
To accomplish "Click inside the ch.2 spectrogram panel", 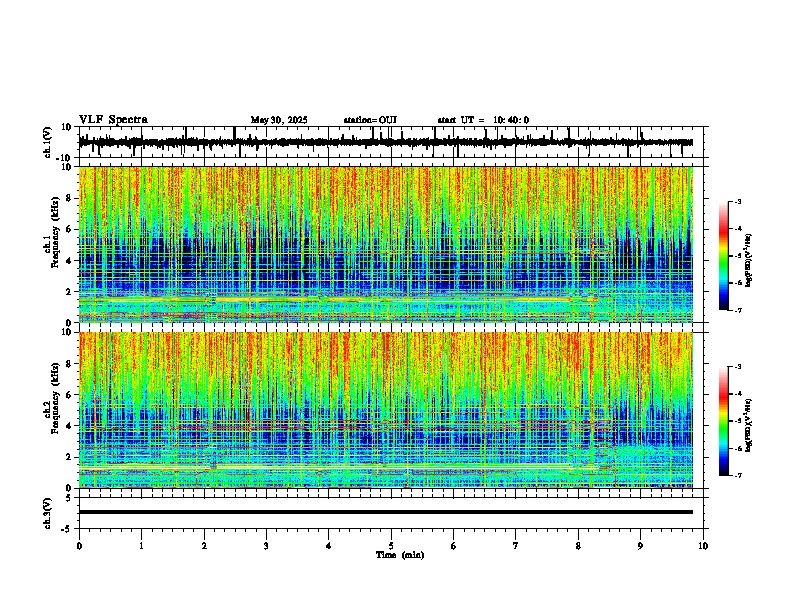I will tap(386, 410).
